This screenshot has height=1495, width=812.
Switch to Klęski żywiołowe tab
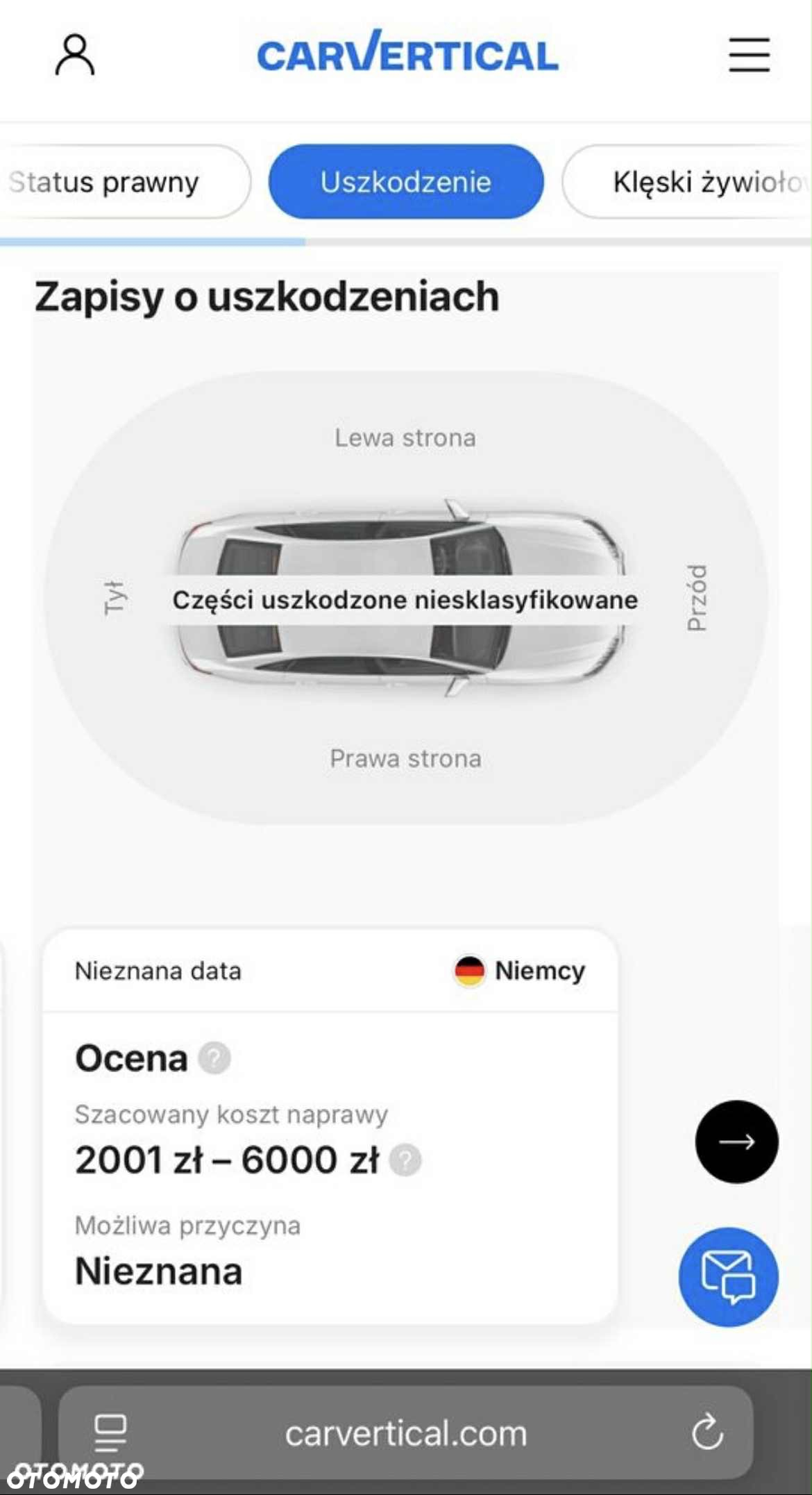click(x=687, y=182)
